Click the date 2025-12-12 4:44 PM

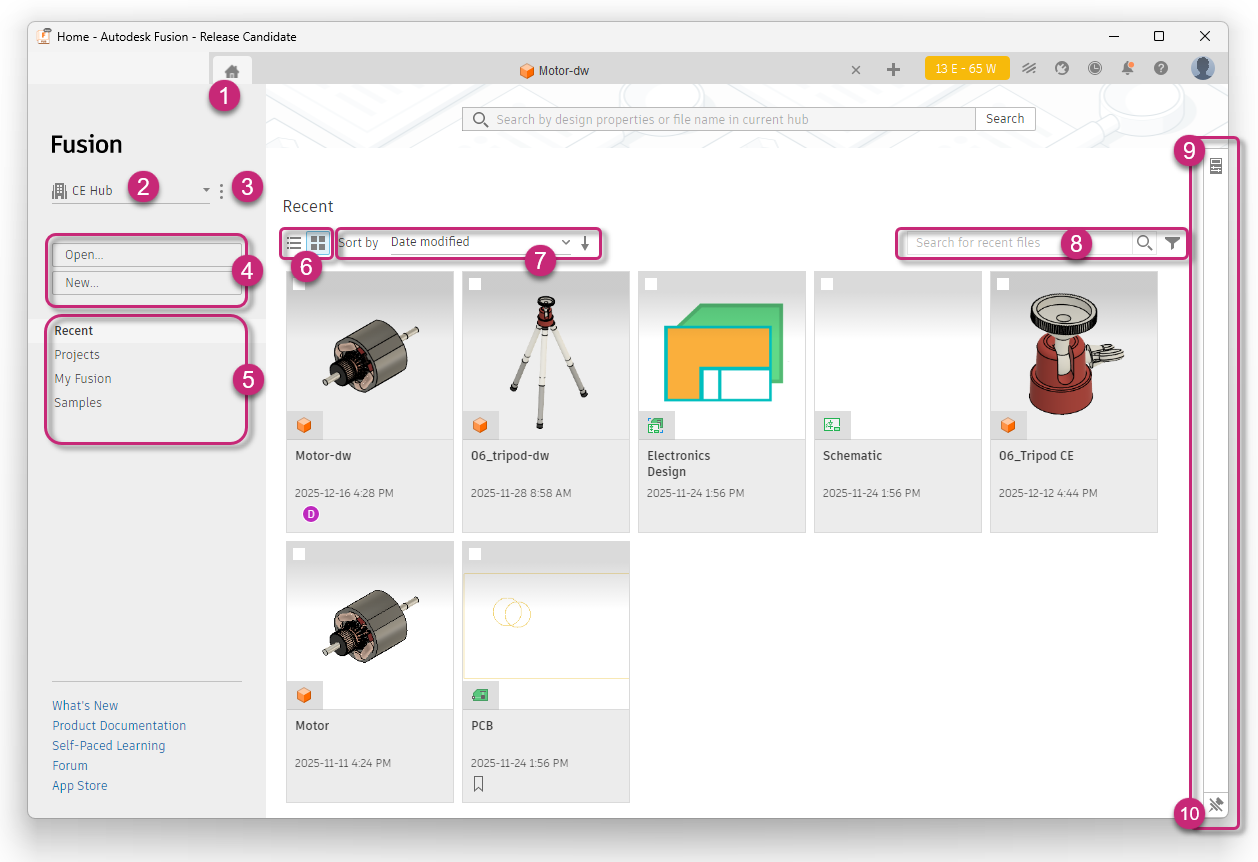tap(1048, 493)
